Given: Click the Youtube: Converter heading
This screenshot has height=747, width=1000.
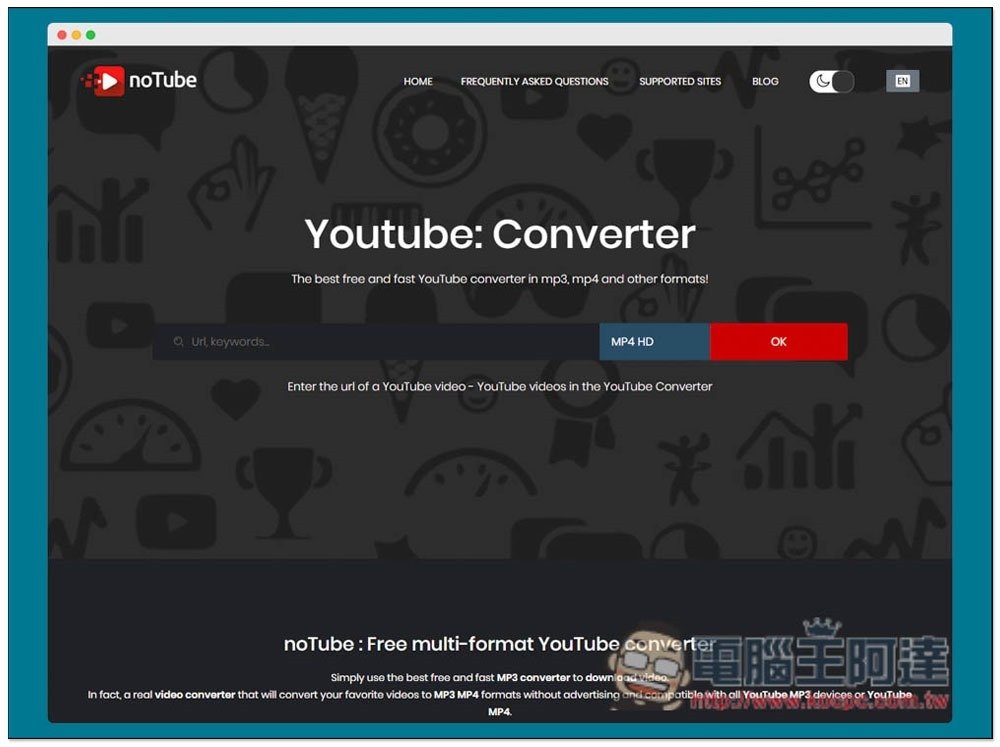Looking at the screenshot, I should point(500,234).
